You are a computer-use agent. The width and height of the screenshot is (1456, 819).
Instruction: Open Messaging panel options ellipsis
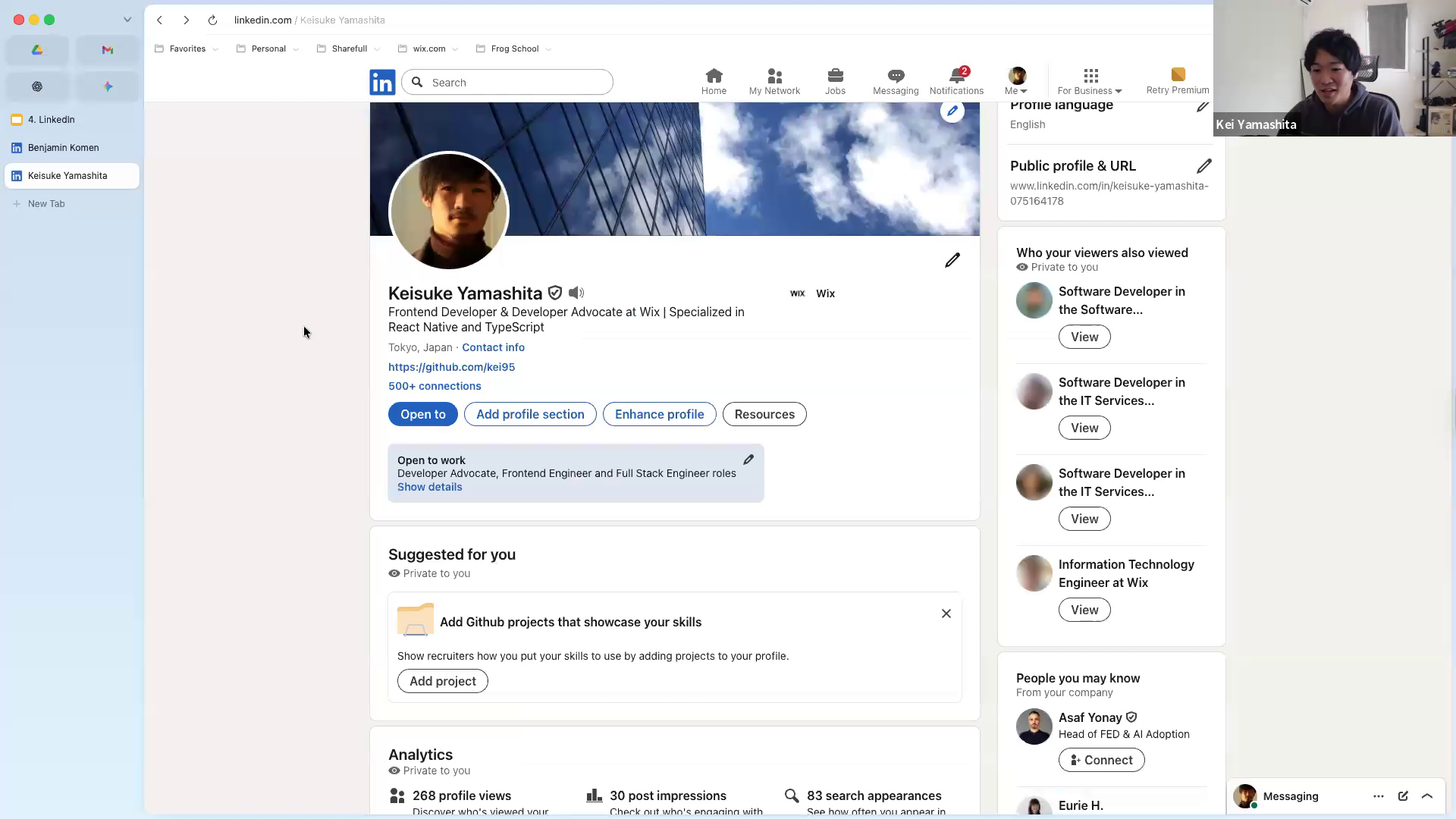click(x=1379, y=795)
